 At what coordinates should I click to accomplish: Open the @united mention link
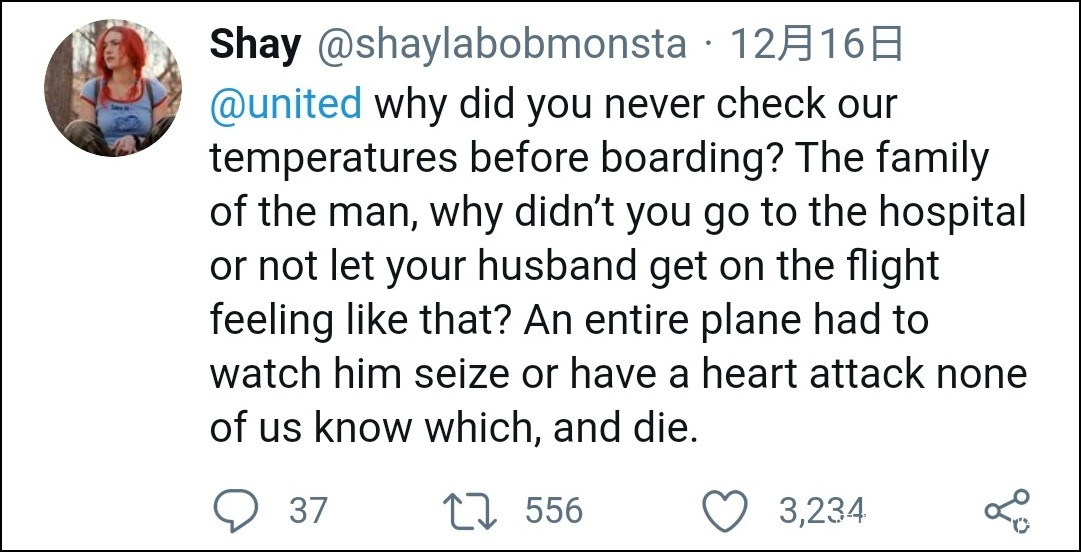click(x=286, y=104)
